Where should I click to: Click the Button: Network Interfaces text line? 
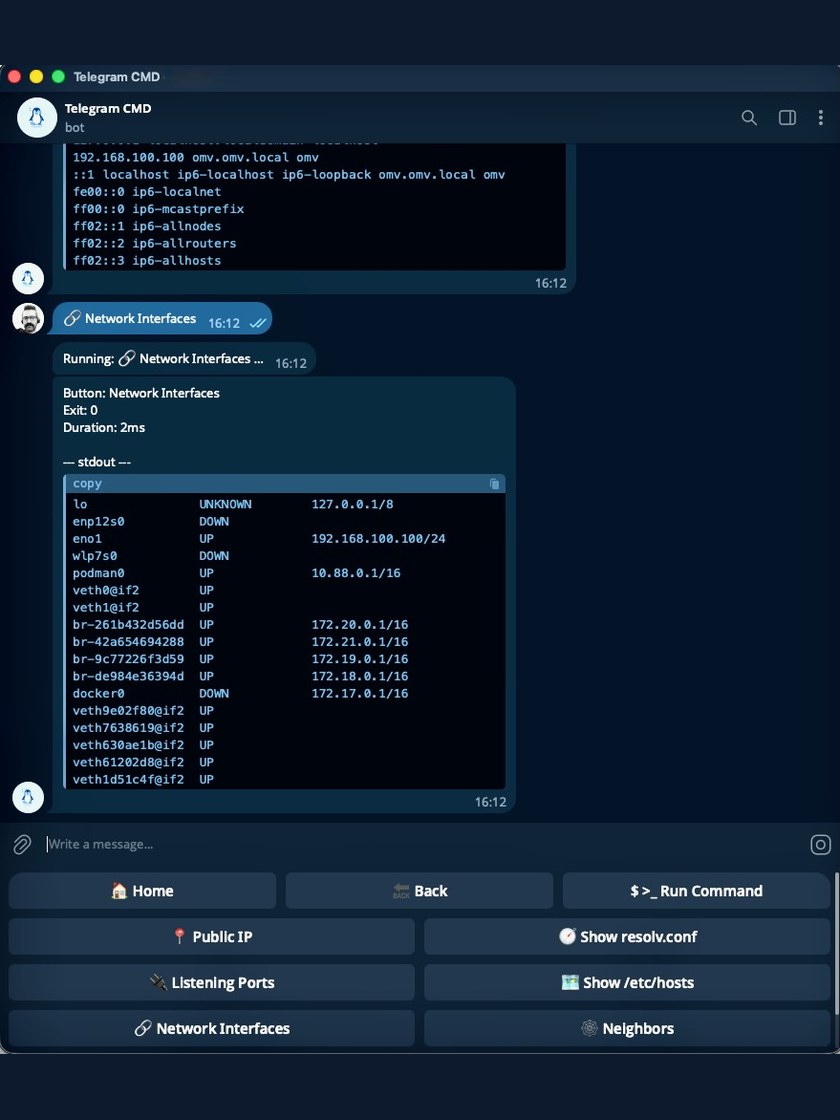coord(141,394)
